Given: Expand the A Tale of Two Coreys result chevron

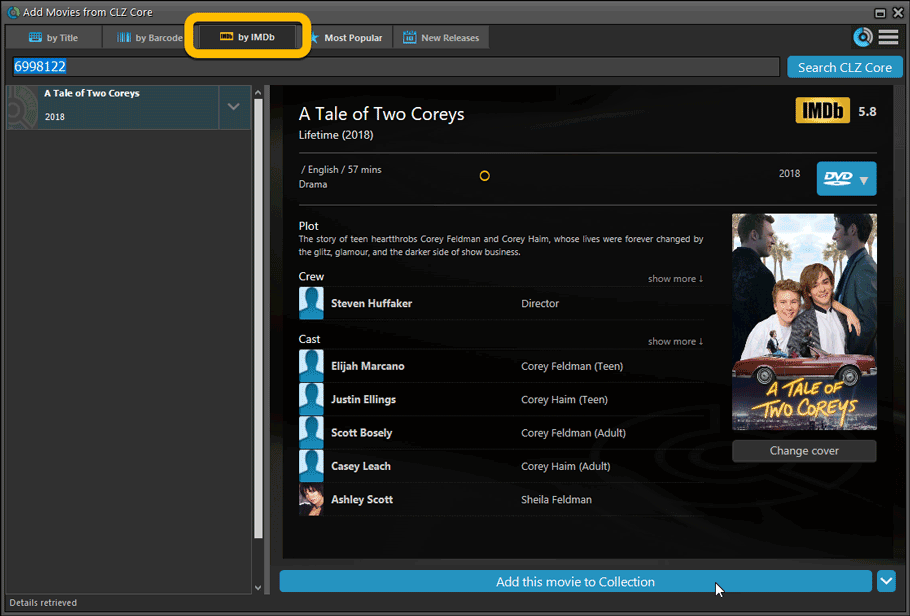Looking at the screenshot, I should click(234, 107).
